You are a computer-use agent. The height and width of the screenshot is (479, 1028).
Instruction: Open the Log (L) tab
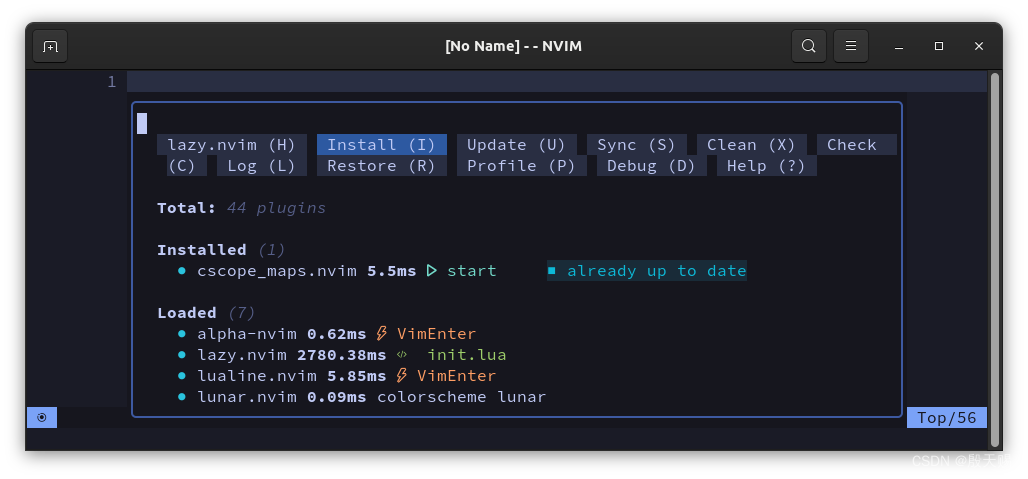262,166
